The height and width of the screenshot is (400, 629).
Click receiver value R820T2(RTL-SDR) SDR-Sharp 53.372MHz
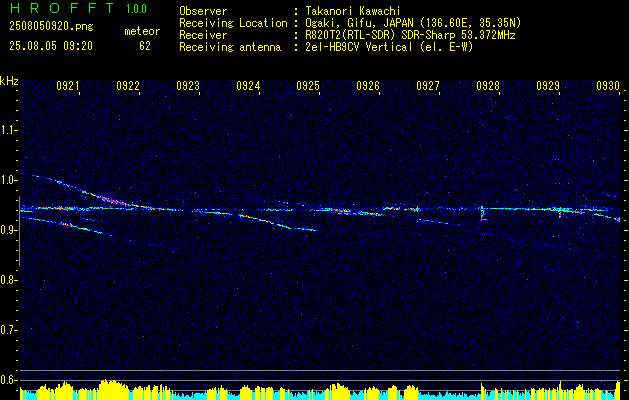(410, 35)
